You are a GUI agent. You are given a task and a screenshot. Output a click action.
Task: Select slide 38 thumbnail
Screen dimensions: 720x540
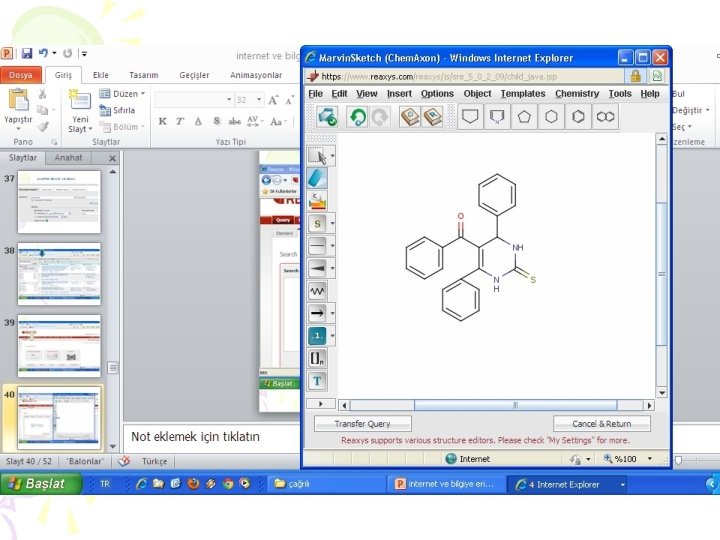click(59, 274)
